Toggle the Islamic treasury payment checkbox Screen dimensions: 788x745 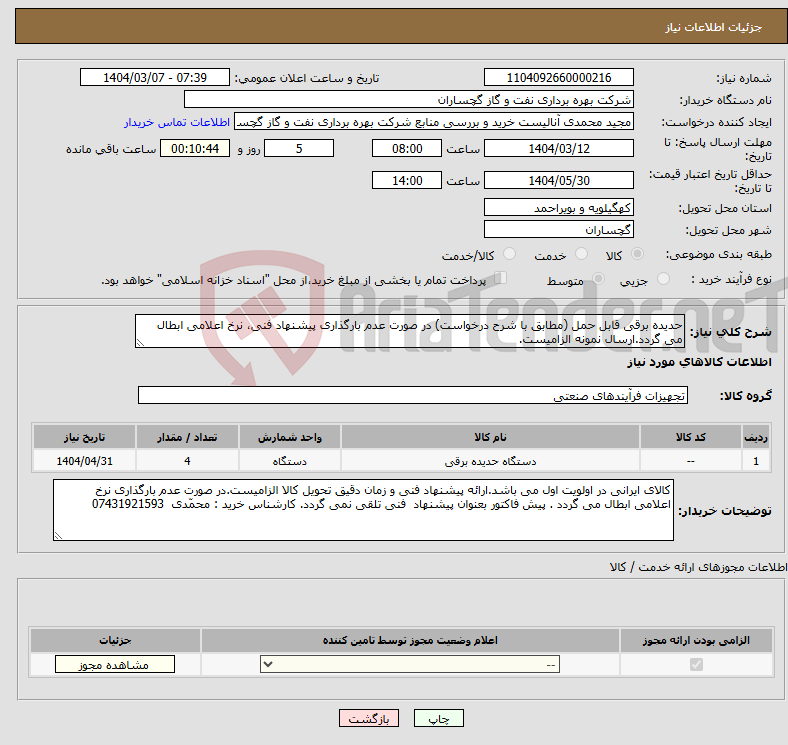501,278
